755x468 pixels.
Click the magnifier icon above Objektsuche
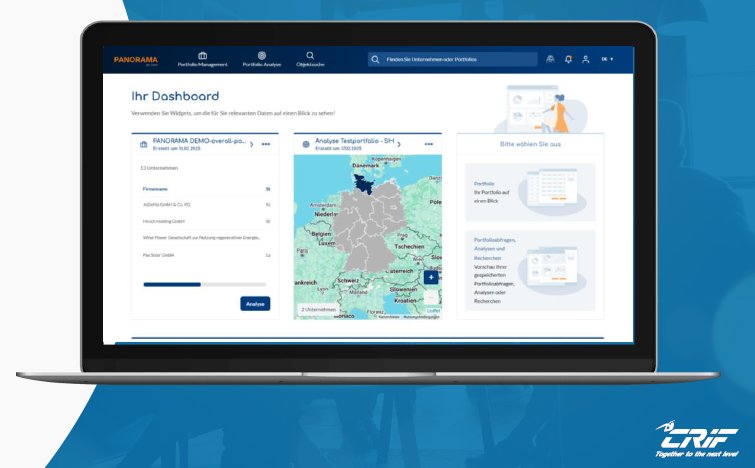coord(310,55)
